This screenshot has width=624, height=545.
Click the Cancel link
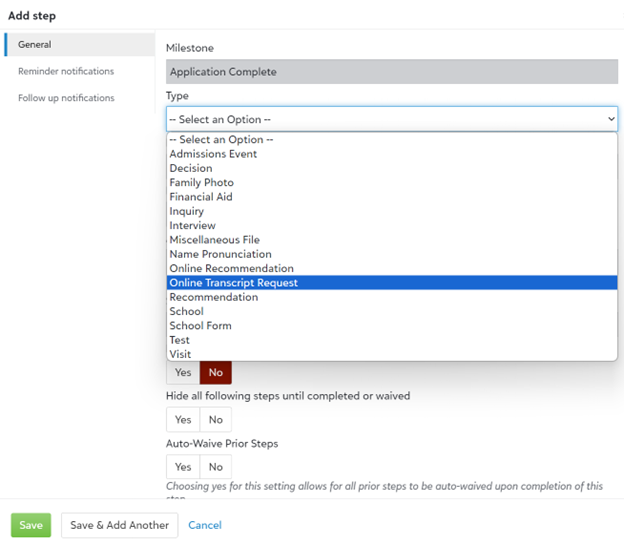click(205, 525)
